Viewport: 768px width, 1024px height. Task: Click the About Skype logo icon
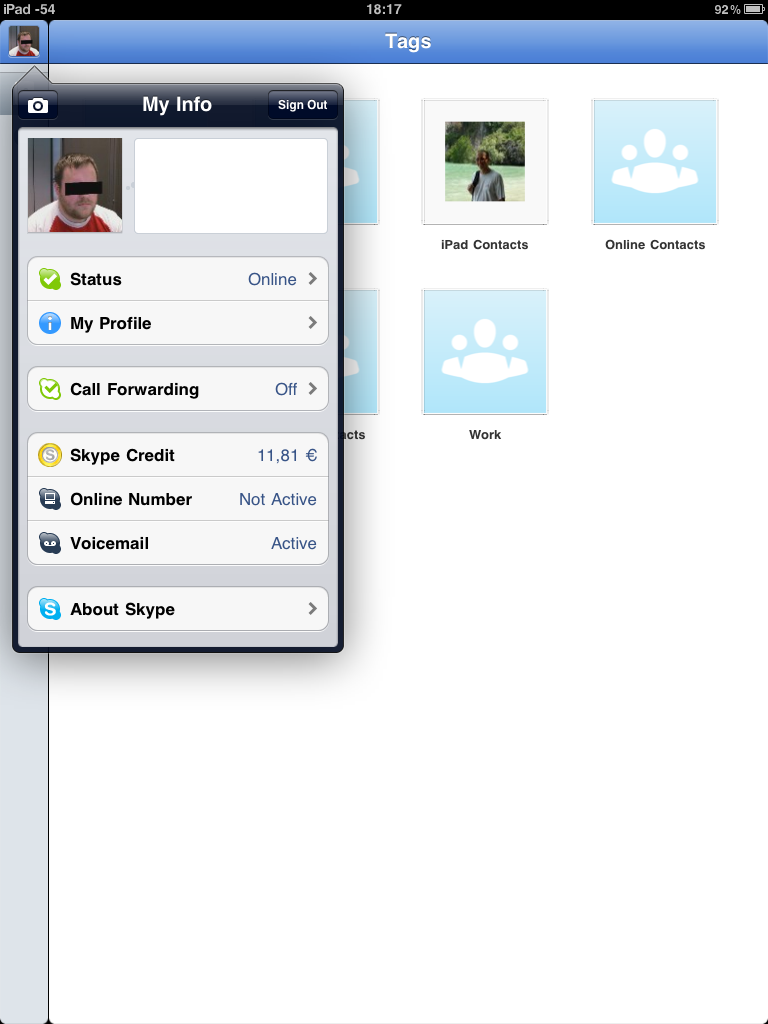[50, 609]
